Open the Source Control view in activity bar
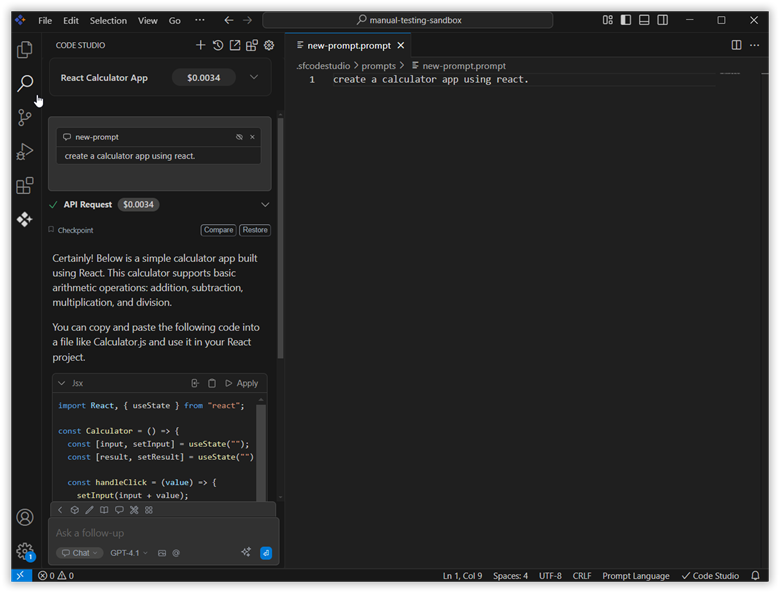780x593 pixels. 25,117
